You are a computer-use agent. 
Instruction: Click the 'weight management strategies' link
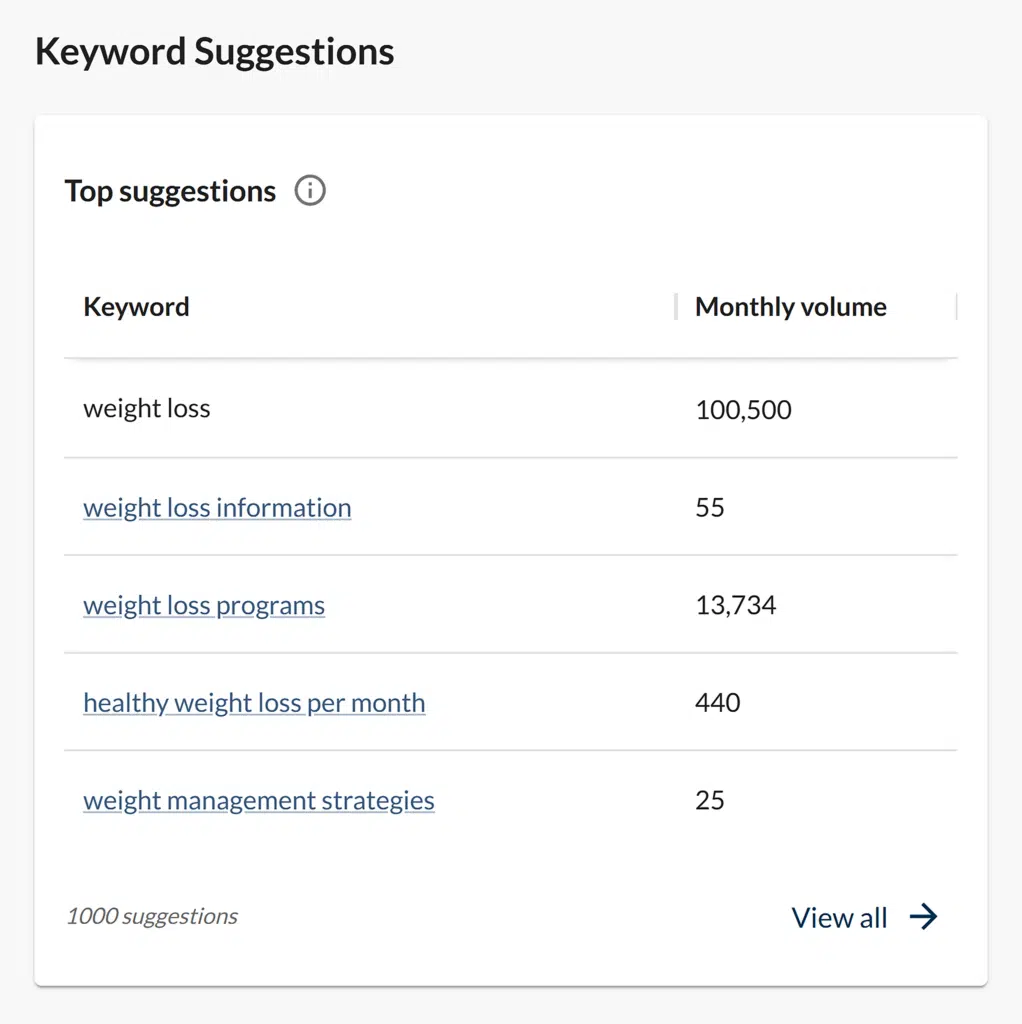(x=259, y=801)
